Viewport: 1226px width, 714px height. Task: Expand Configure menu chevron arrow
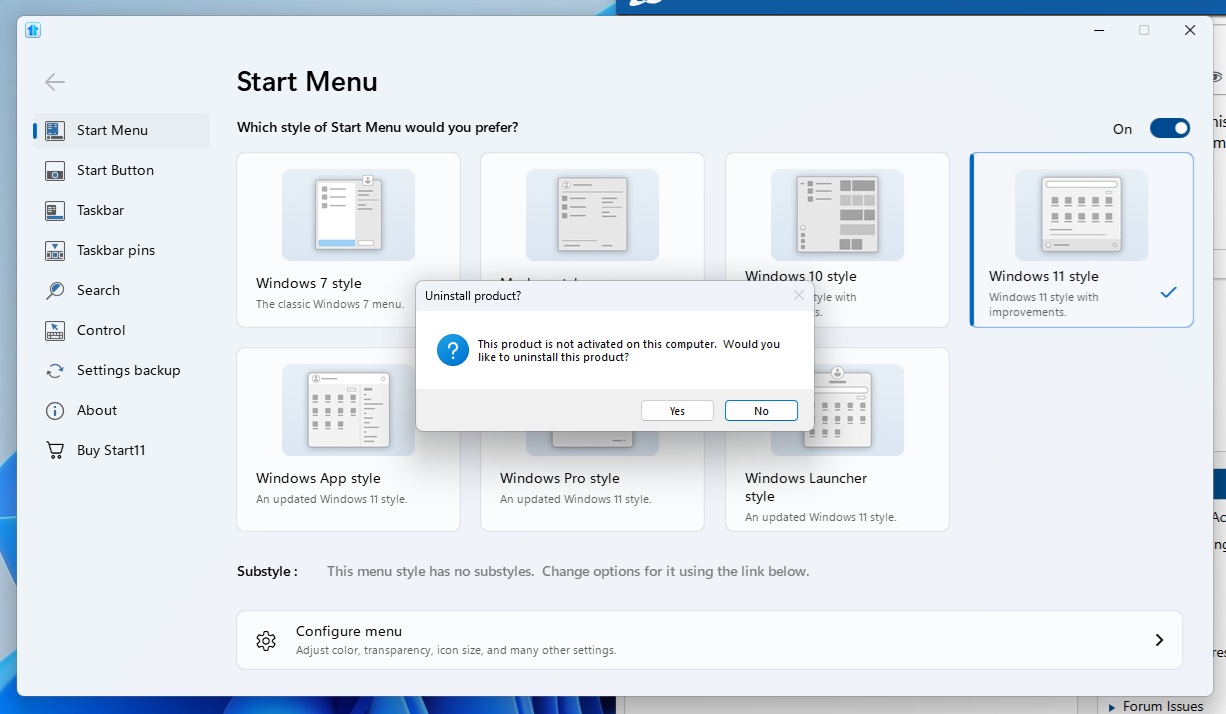click(x=1159, y=640)
